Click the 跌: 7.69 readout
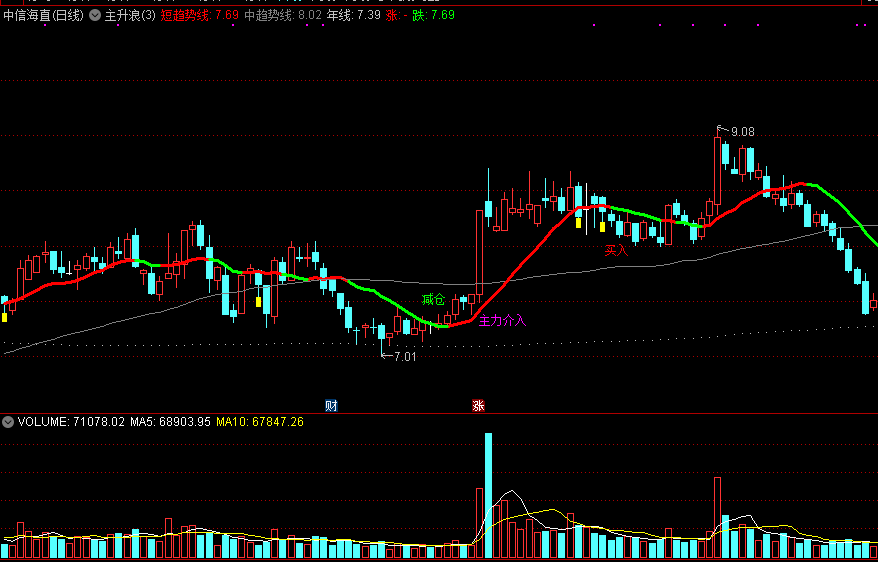Screen dimensions: 878x562 (433, 16)
